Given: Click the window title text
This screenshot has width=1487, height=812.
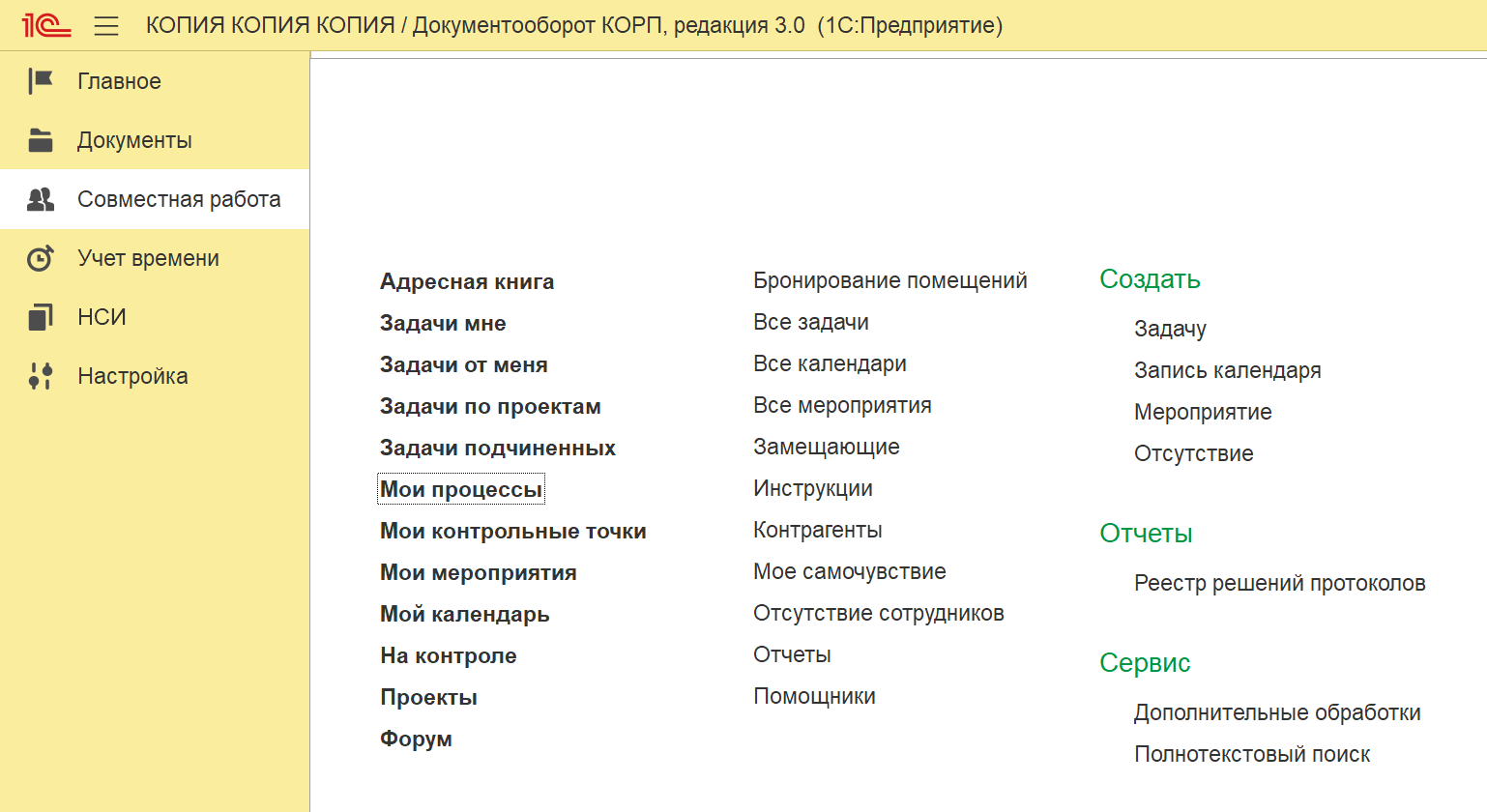Looking at the screenshot, I should pos(574,26).
